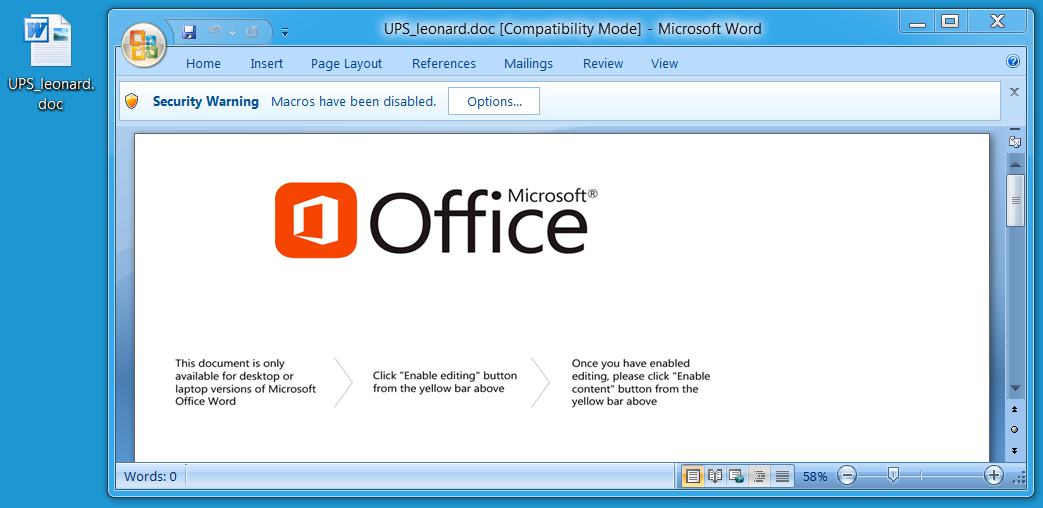Viewport: 1043px width, 508px height.
Task: Switch to Full Screen Reading view
Action: [x=715, y=476]
